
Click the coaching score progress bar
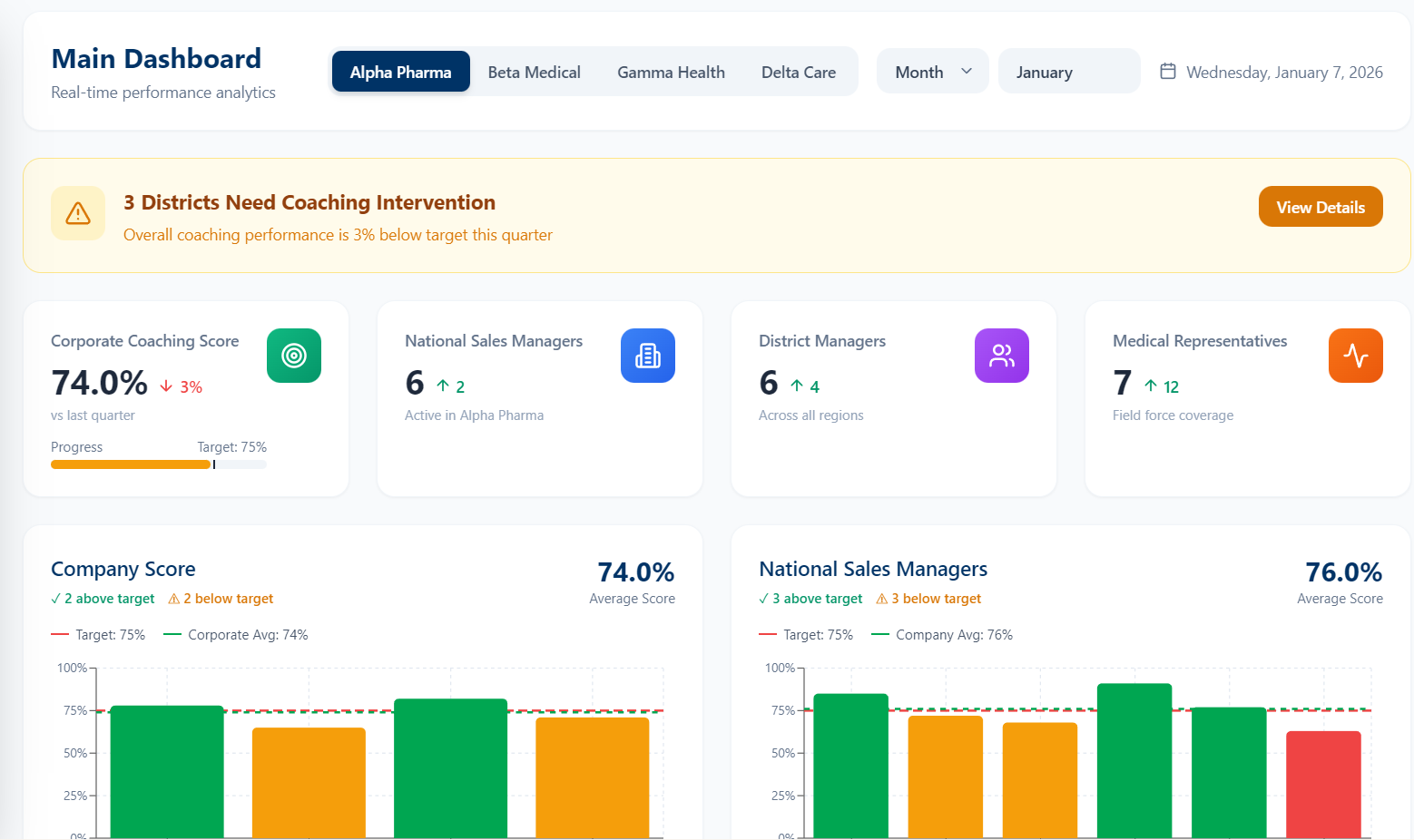coord(158,464)
